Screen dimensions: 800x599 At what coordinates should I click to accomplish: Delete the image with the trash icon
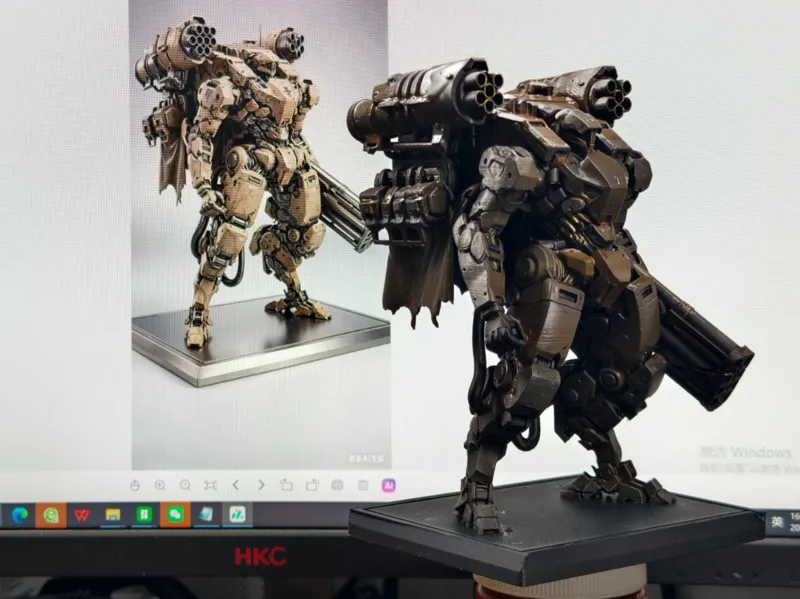363,485
